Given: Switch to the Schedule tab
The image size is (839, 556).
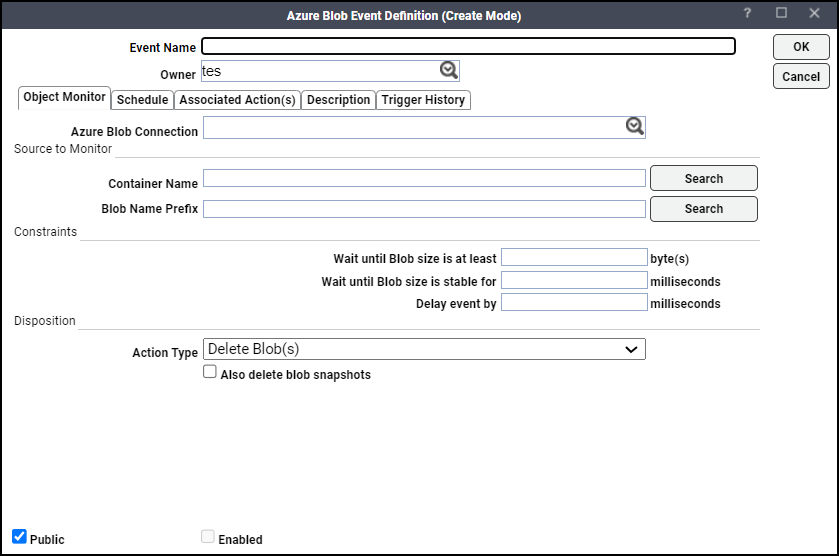Looking at the screenshot, I should coord(142,100).
